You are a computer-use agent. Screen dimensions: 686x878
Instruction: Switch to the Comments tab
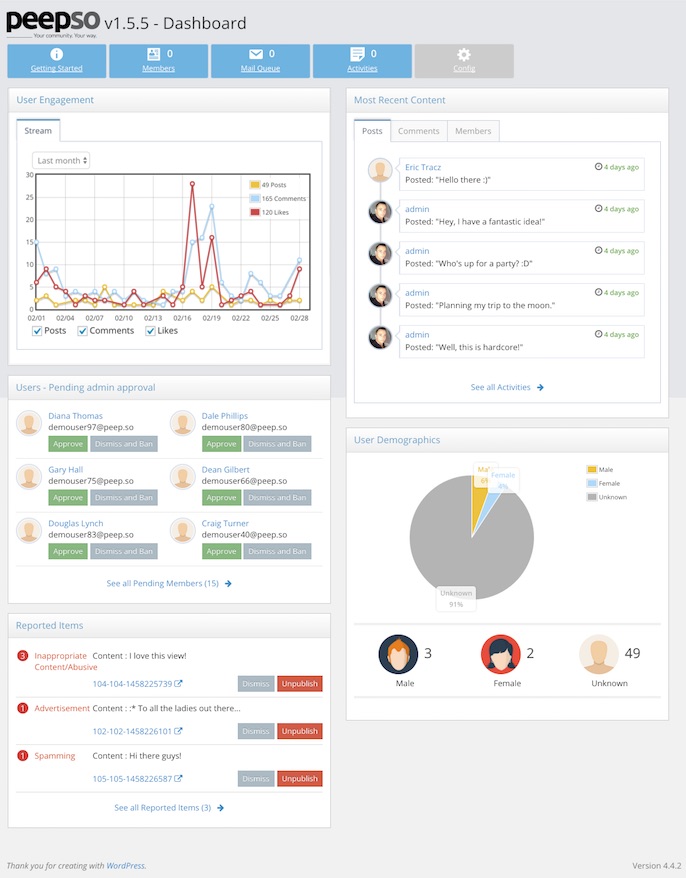pyautogui.click(x=419, y=131)
